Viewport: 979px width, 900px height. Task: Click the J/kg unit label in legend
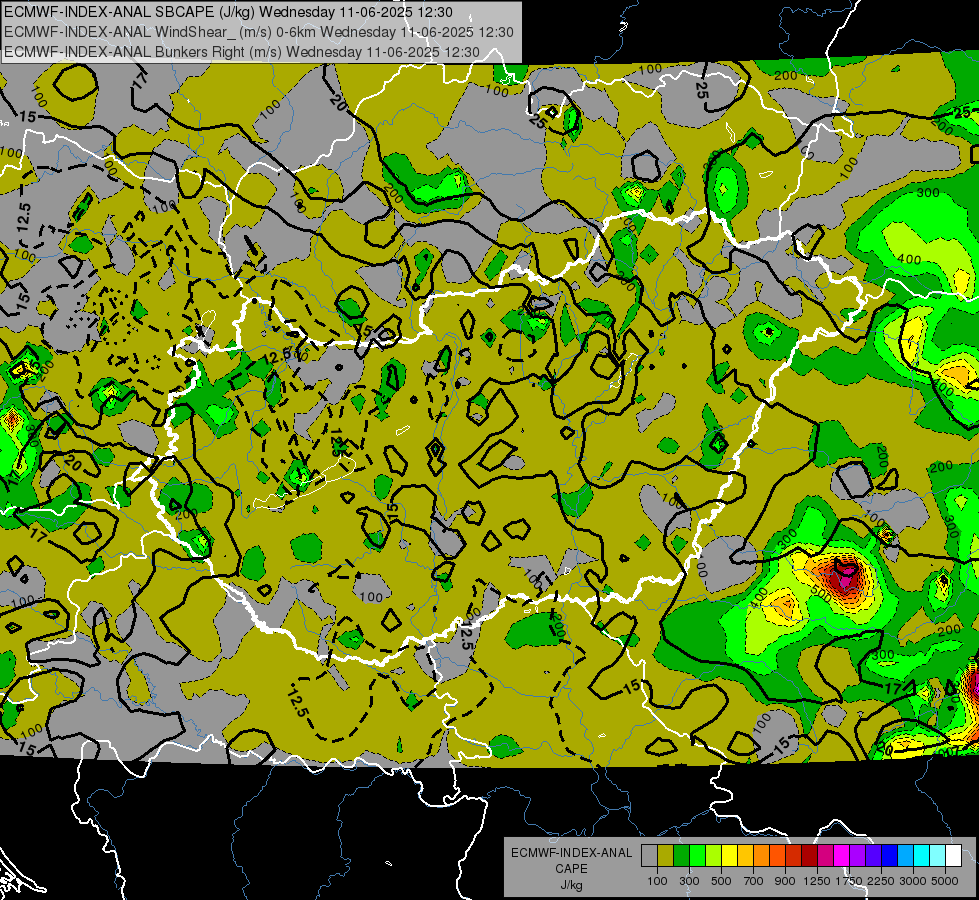point(572,885)
